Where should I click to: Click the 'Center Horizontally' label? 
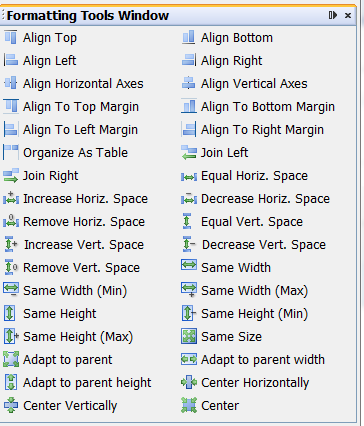click(255, 383)
